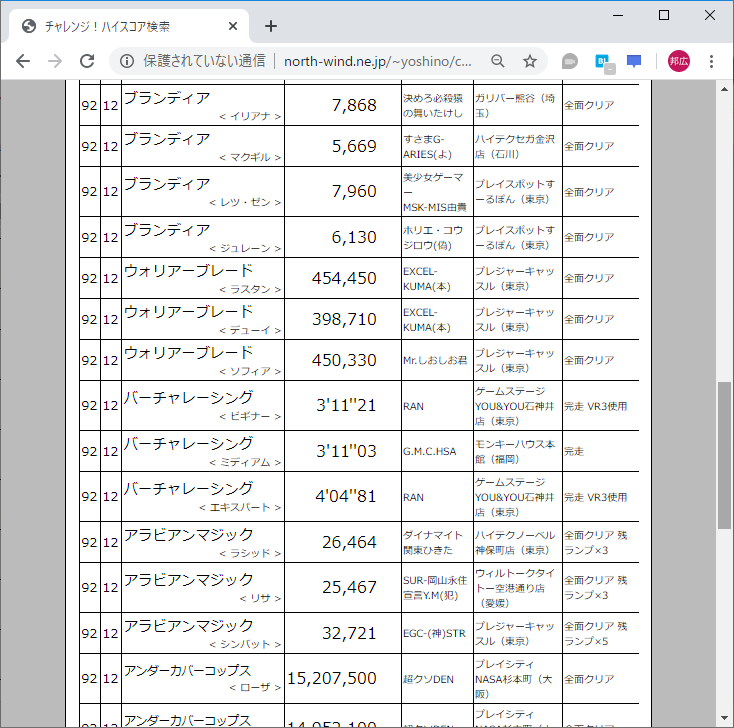The image size is (734, 728).
Task: Select the score 450,330
Action: point(344,360)
